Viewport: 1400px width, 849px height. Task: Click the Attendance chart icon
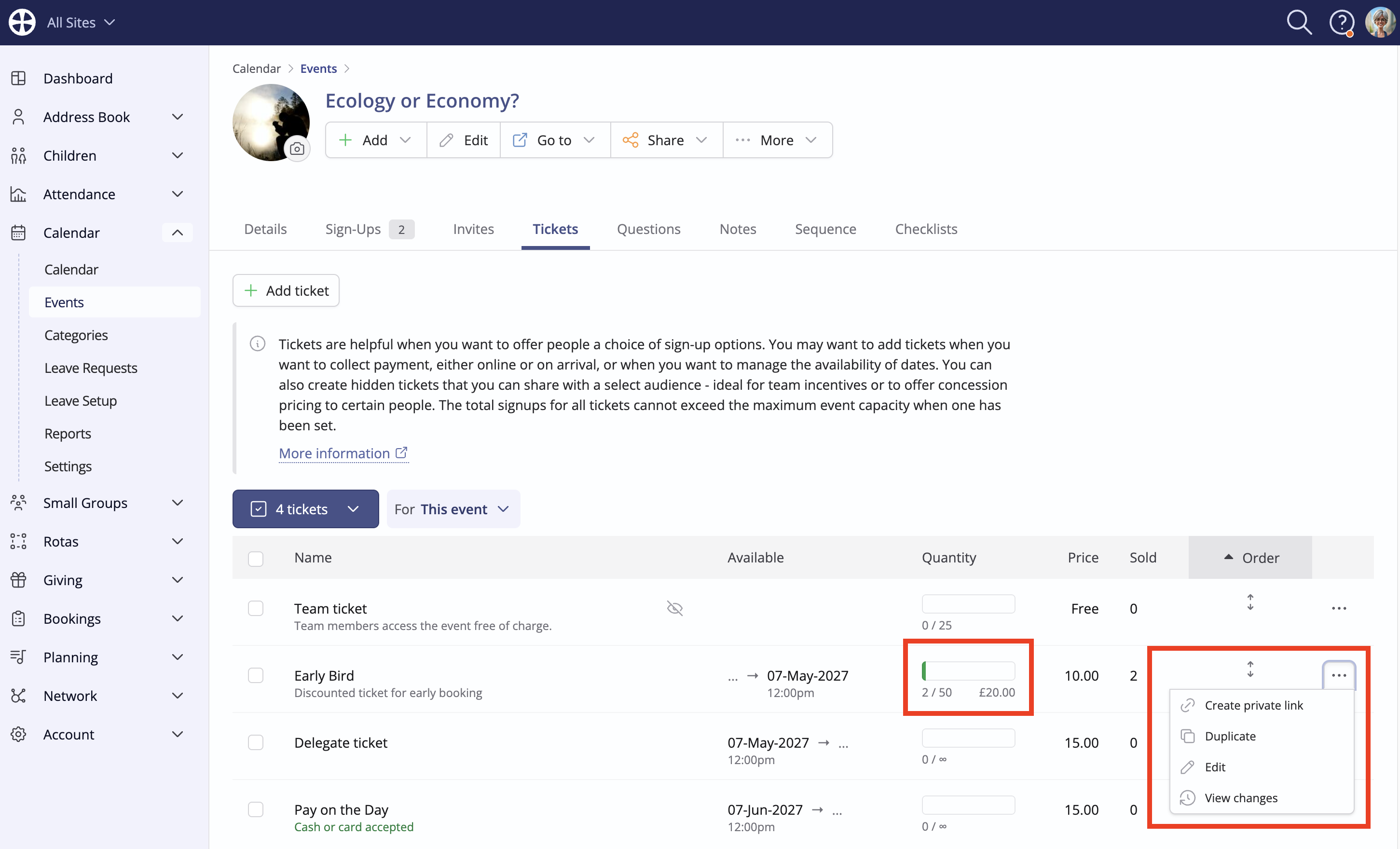(18, 194)
